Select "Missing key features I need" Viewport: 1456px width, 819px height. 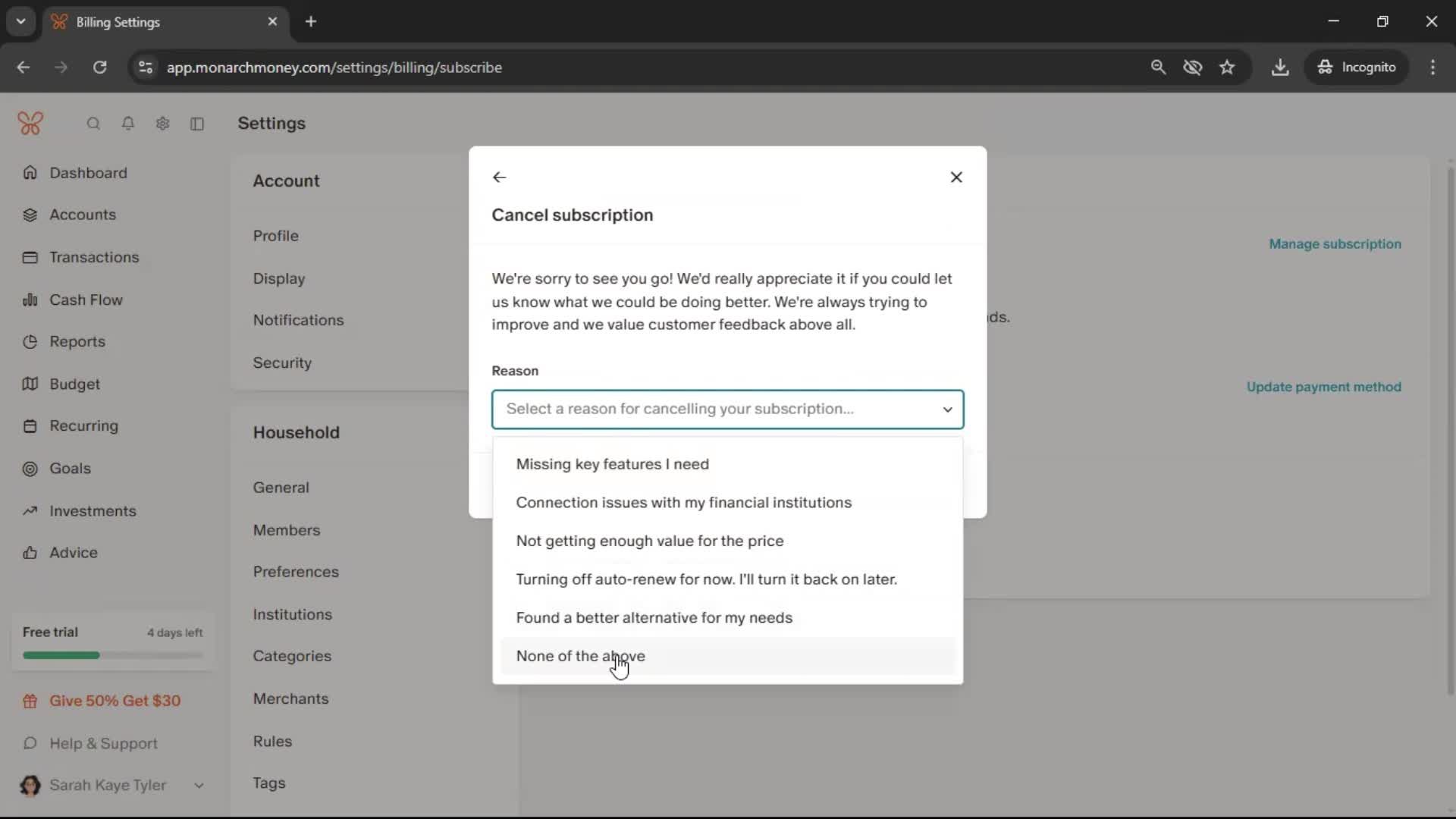click(x=612, y=464)
